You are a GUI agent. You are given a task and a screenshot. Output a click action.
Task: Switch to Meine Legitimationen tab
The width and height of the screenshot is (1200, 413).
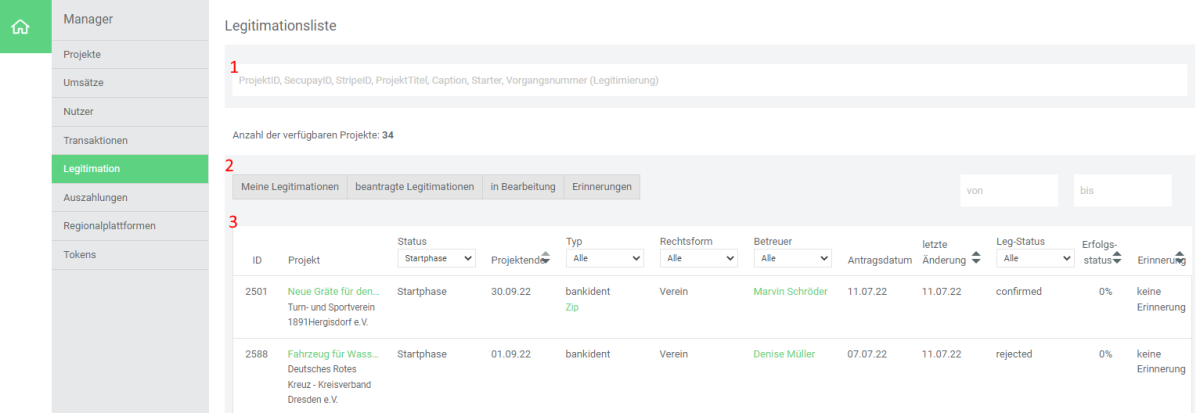click(x=289, y=187)
